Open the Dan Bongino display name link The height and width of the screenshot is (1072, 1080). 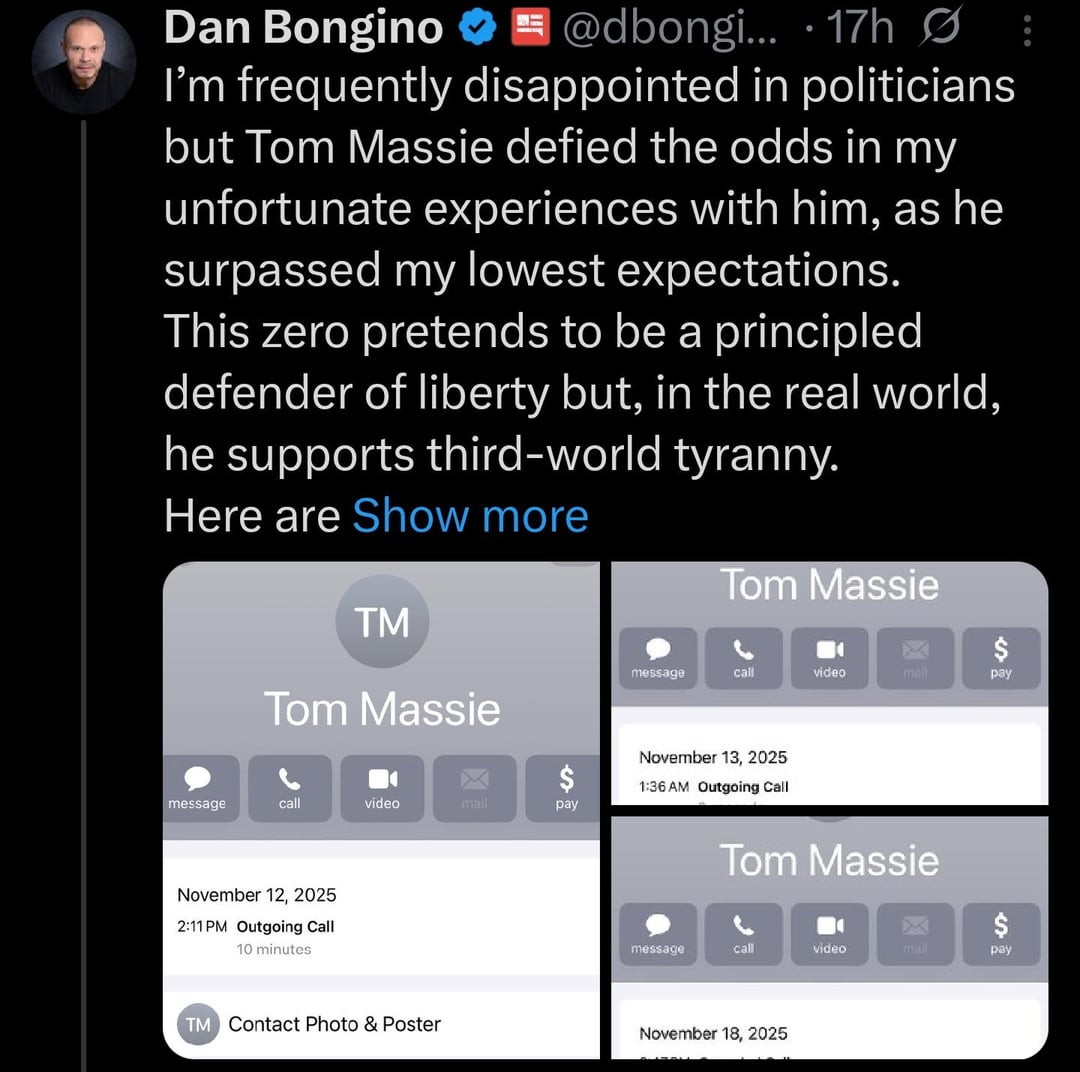point(303,28)
